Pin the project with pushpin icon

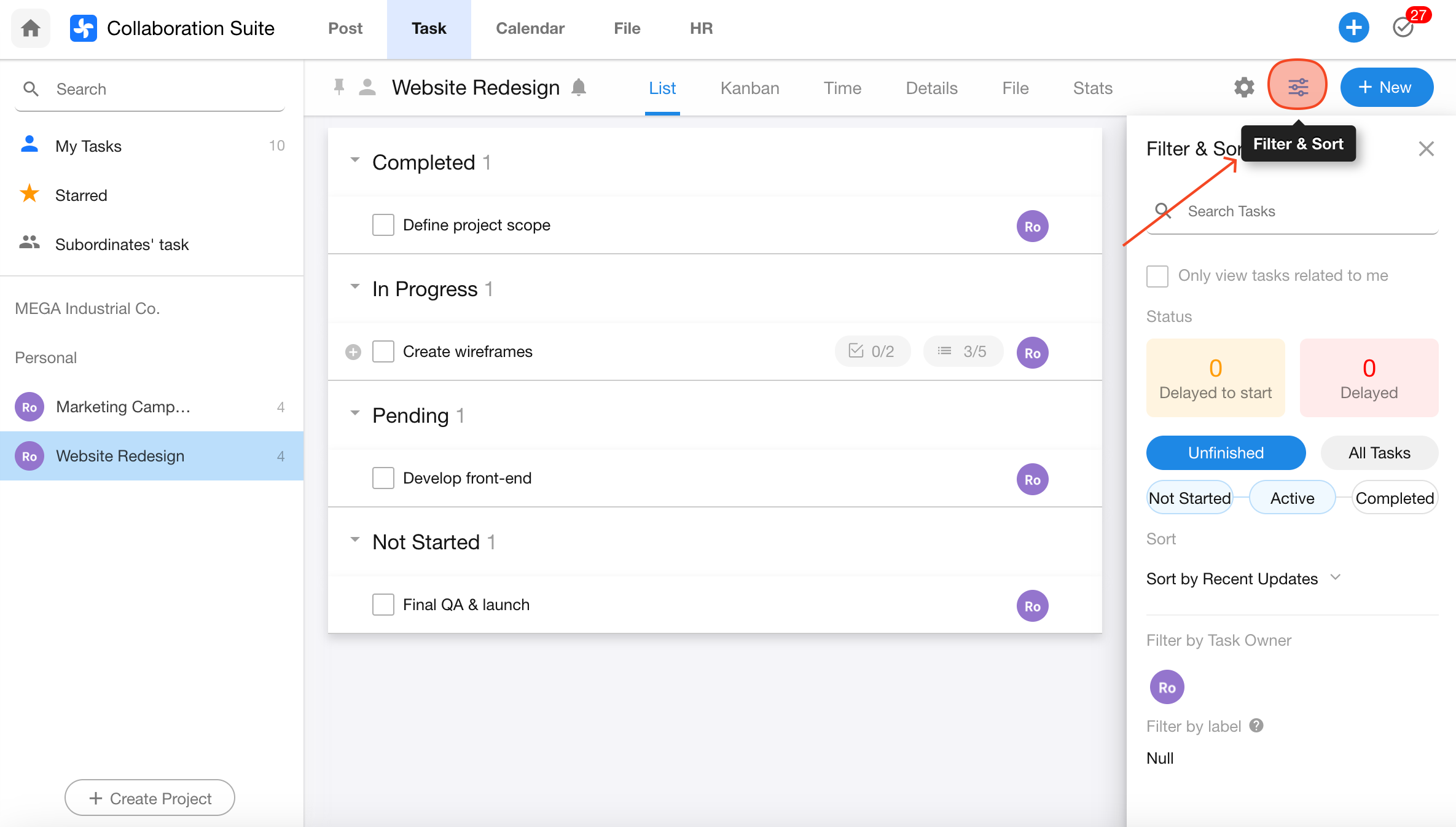(339, 87)
